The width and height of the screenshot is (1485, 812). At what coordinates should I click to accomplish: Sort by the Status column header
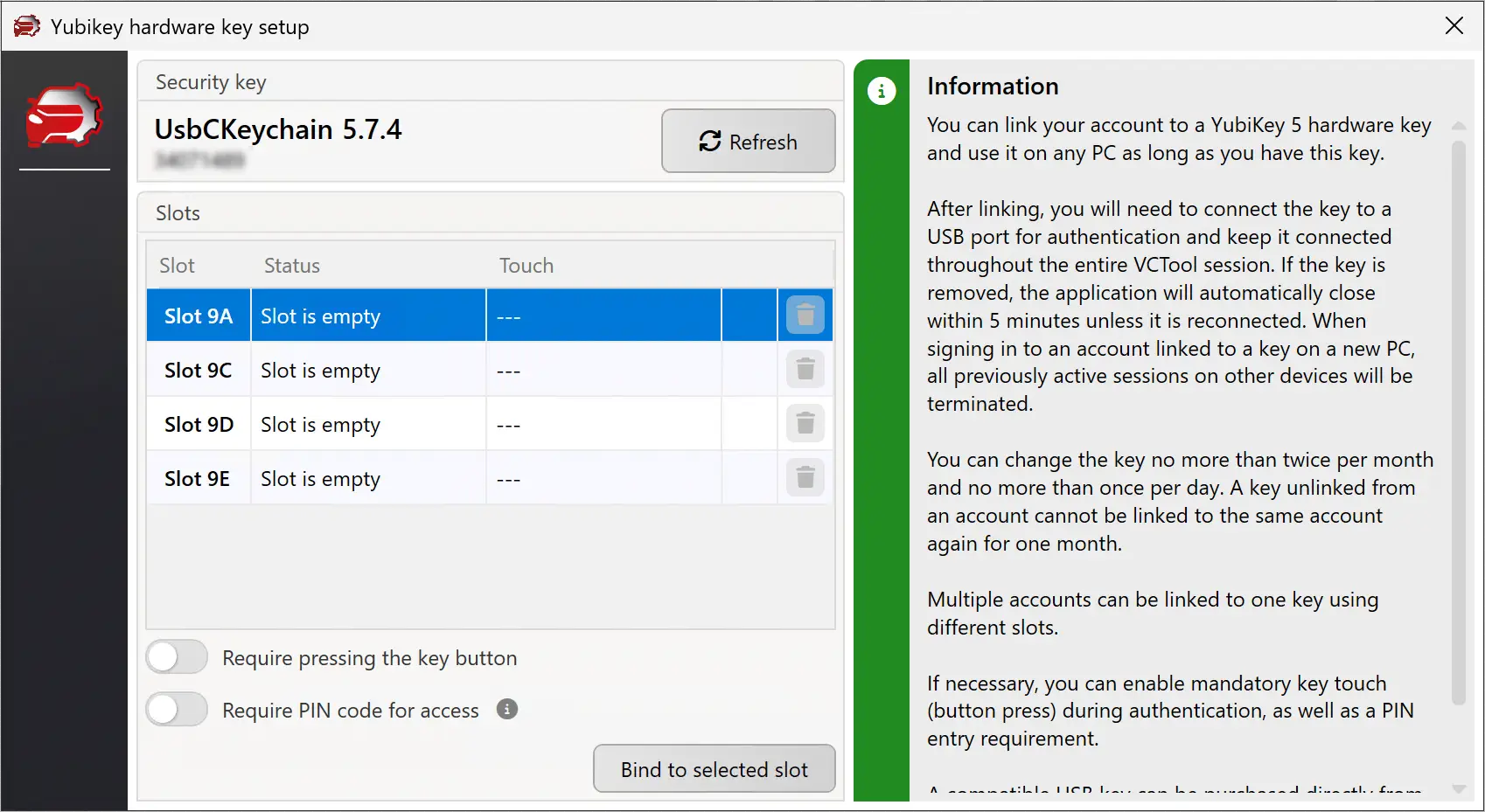pyautogui.click(x=292, y=266)
